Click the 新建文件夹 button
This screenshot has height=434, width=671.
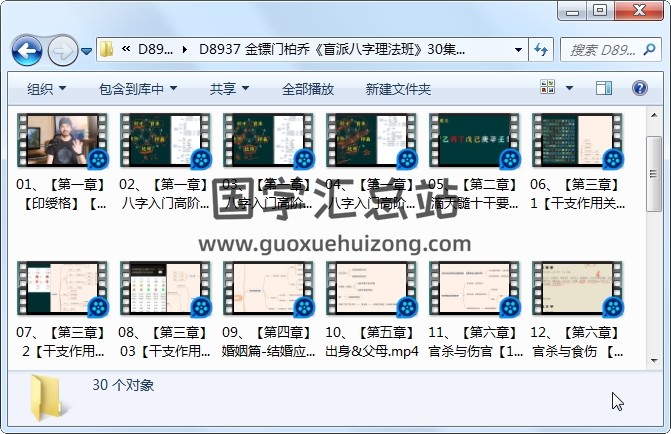[398, 89]
